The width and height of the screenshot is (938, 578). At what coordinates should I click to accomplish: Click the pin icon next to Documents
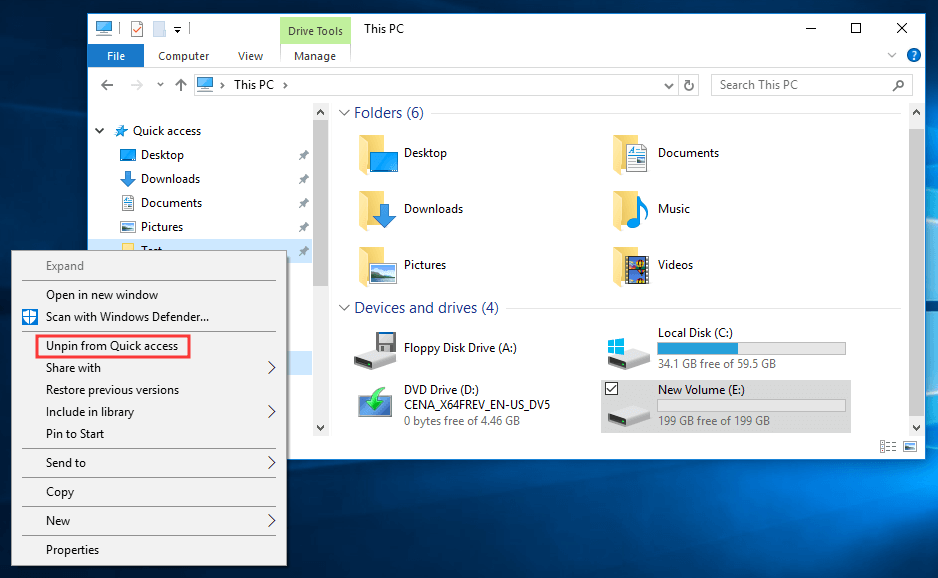click(304, 203)
